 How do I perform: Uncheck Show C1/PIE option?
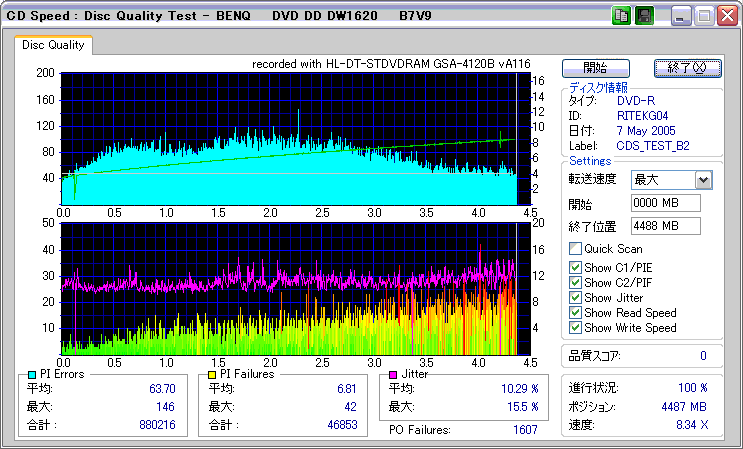click(x=575, y=266)
